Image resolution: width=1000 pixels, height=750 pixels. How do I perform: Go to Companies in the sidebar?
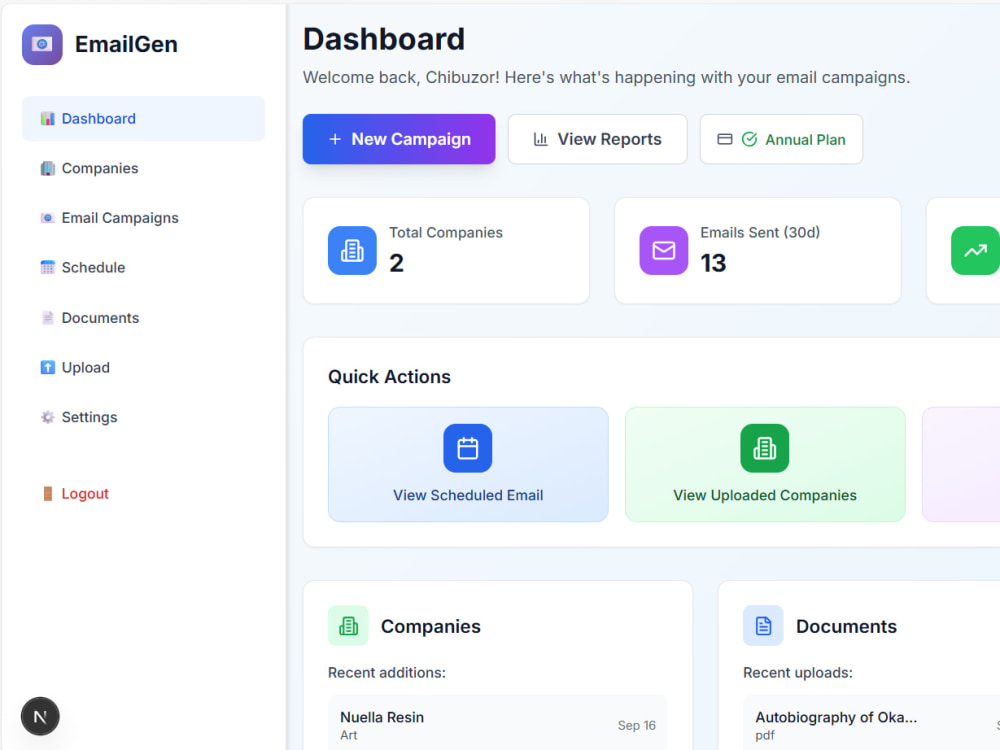point(143,168)
